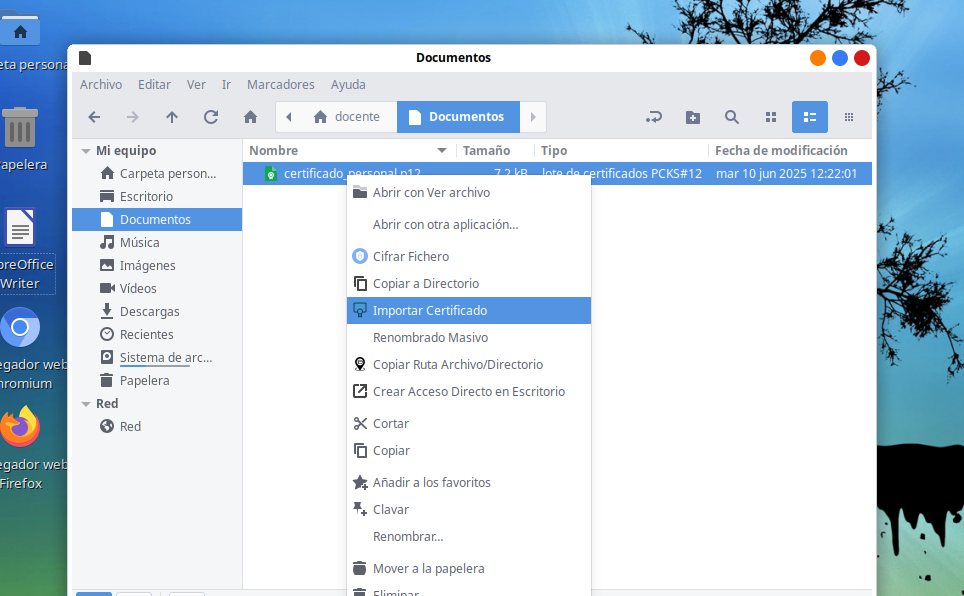This screenshot has height=596, width=964.
Task: Sort by the Tipo column header
Action: [621, 151]
